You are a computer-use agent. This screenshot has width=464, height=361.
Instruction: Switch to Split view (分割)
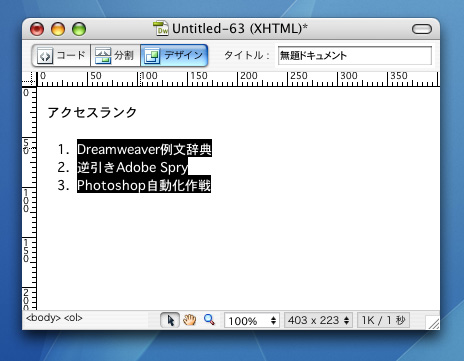tap(115, 55)
